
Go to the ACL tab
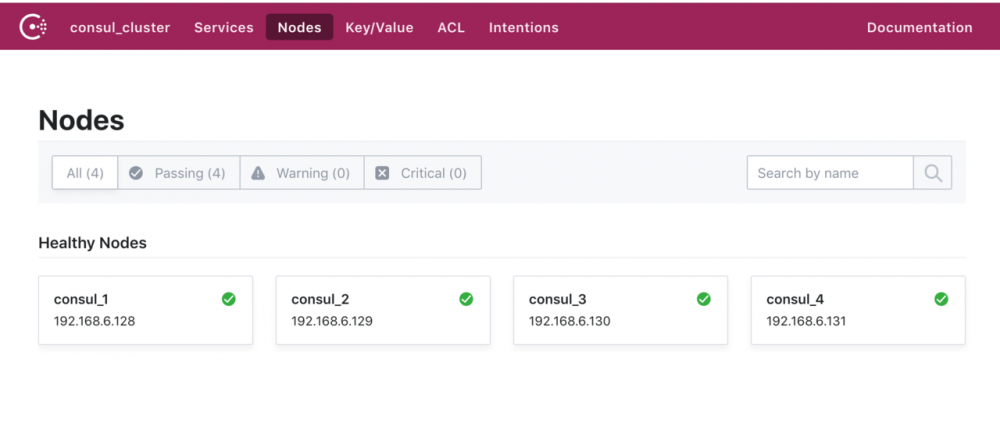tap(451, 28)
